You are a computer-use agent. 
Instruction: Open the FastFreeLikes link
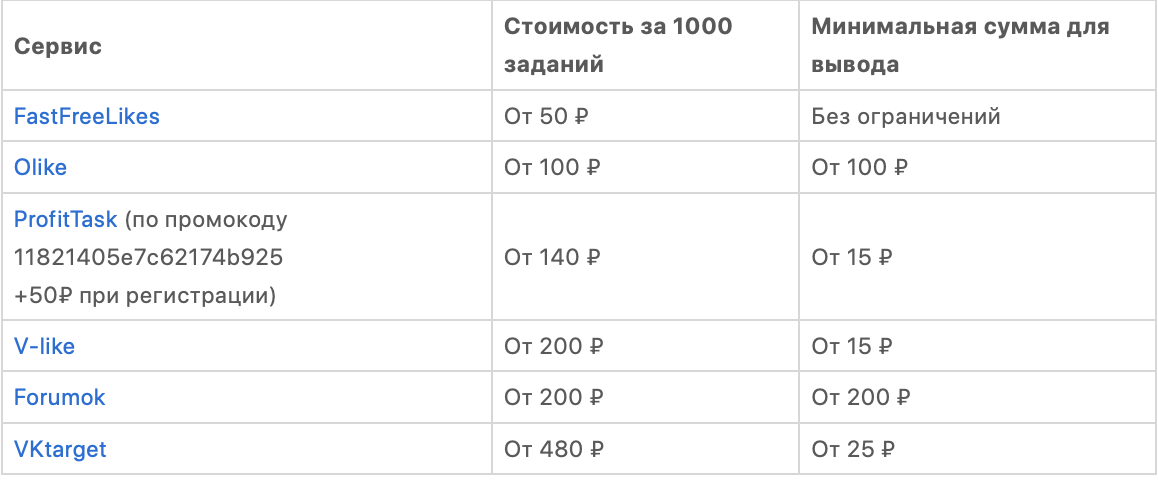(86, 116)
